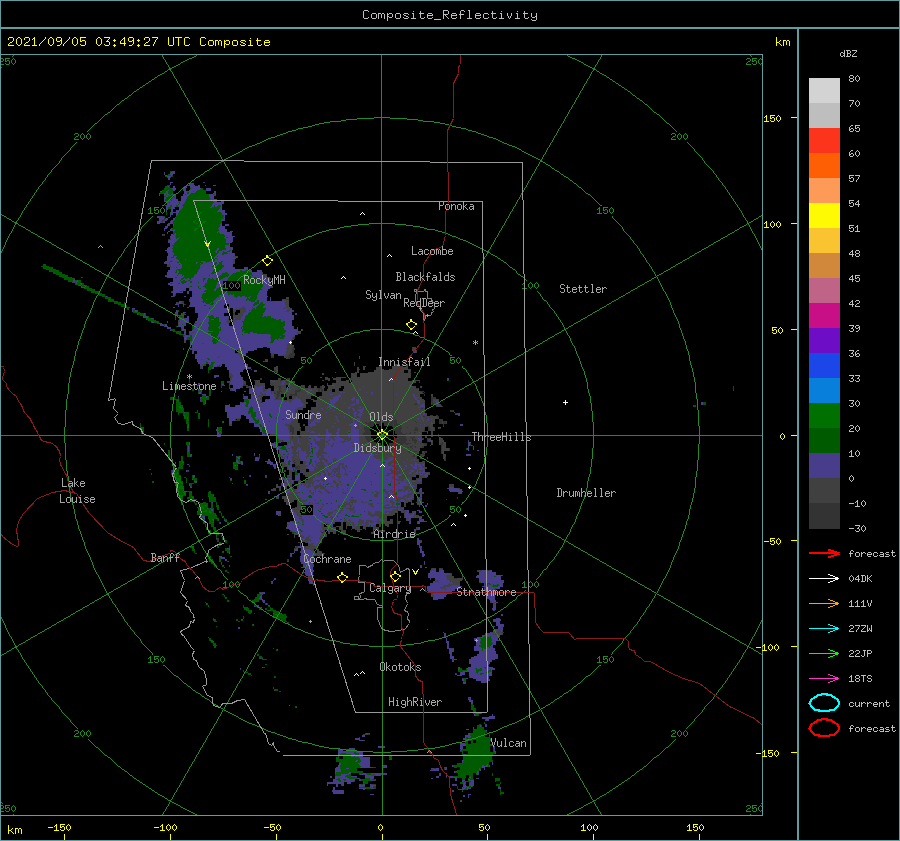Click the dBZ legend heading
900x841 pixels.
click(x=848, y=53)
